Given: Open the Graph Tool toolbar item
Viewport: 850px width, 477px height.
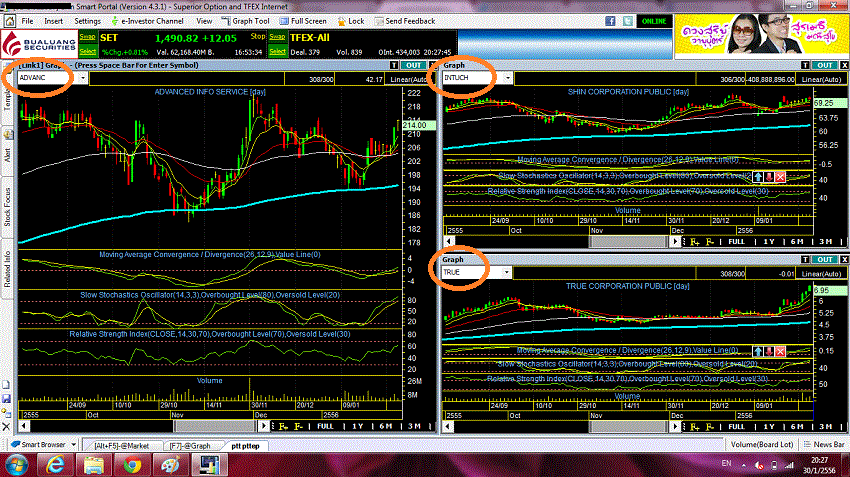Looking at the screenshot, I should tap(245, 21).
